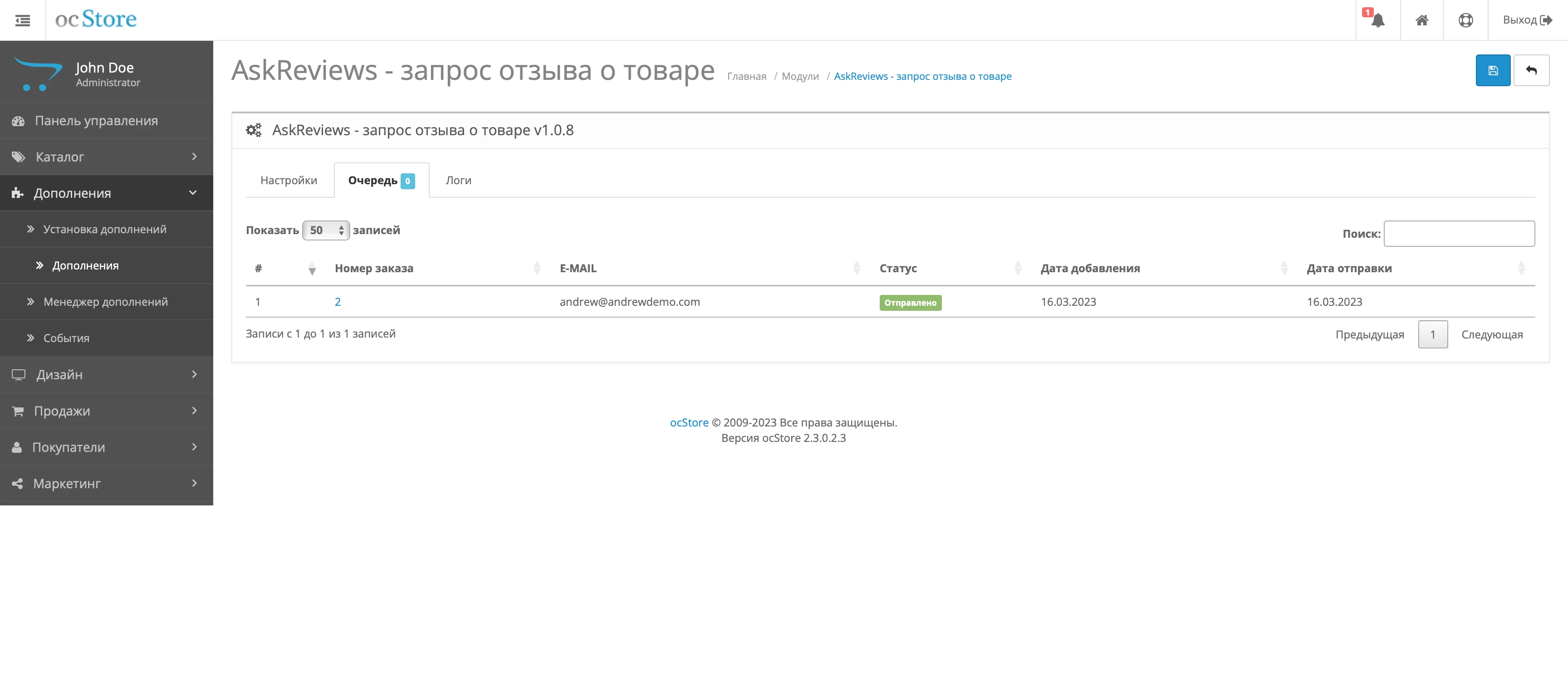Image resolution: width=1568 pixels, height=686 pixels.
Task: Toggle the sidebar menu hamburger icon
Action: pyautogui.click(x=23, y=21)
